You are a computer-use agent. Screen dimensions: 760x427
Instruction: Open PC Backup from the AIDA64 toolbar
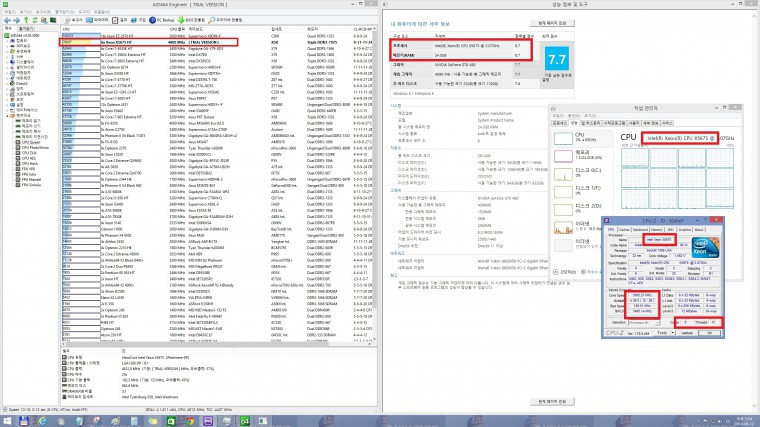pyautogui.click(x=161, y=20)
